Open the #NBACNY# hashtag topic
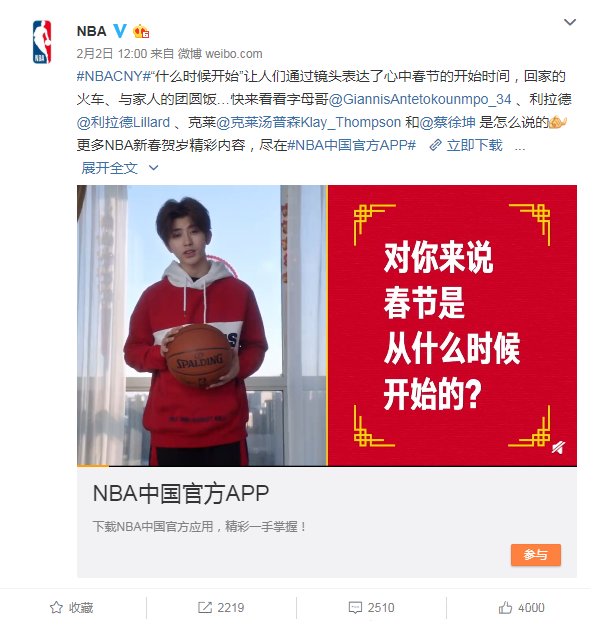This screenshot has width=590, height=621. (114, 76)
